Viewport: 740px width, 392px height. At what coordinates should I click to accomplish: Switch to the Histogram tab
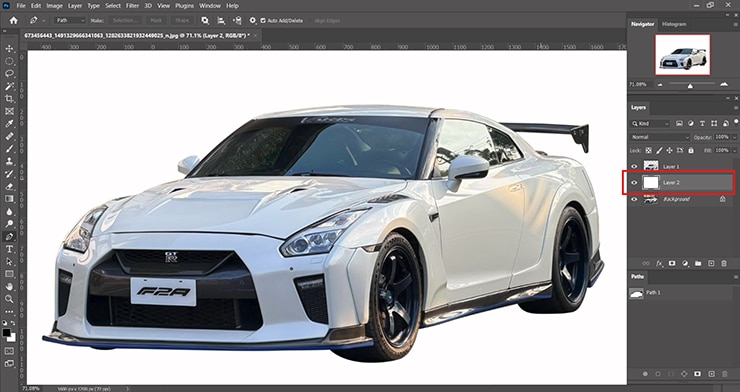(674, 24)
